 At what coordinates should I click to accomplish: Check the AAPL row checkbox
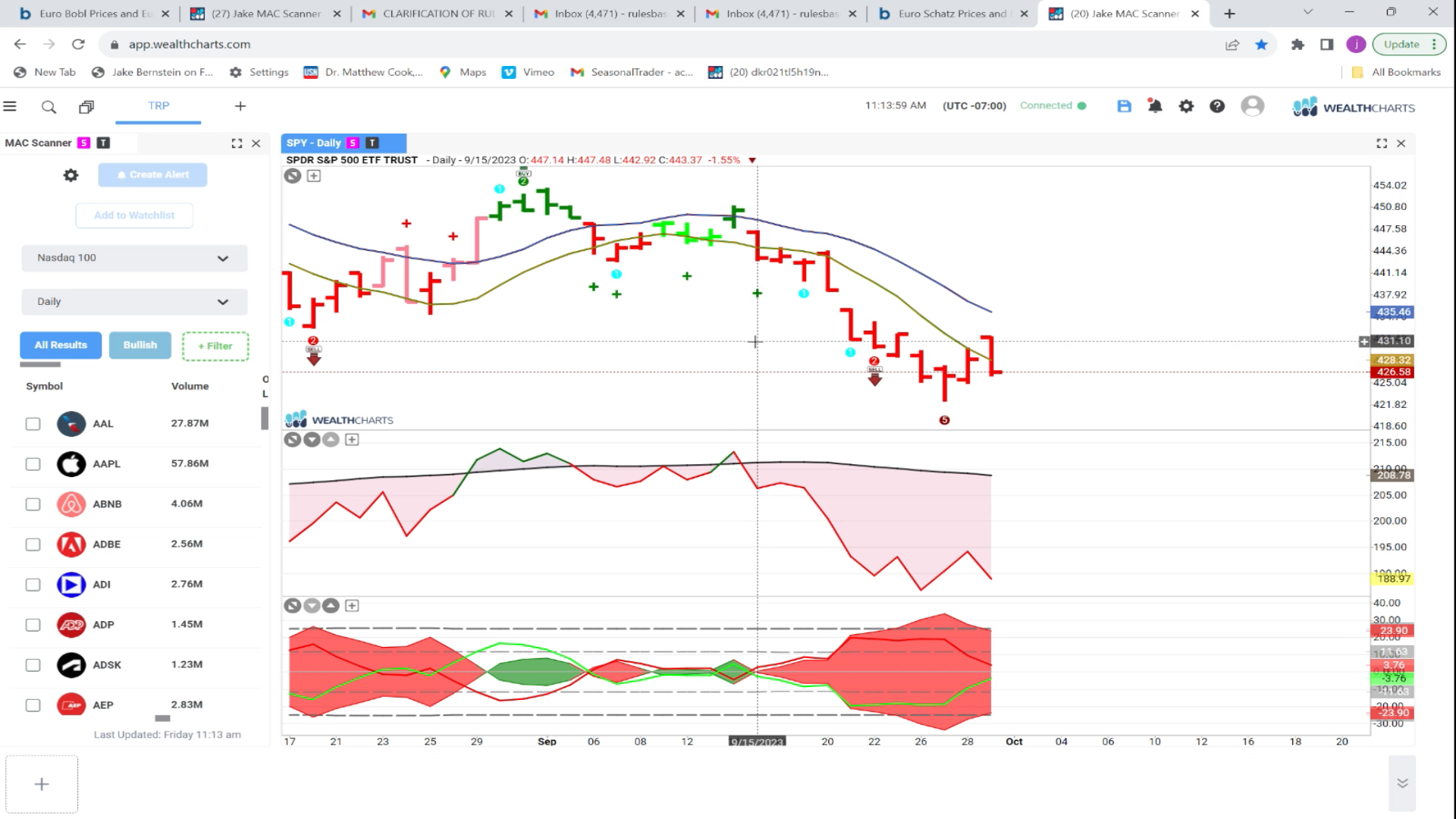(x=33, y=464)
